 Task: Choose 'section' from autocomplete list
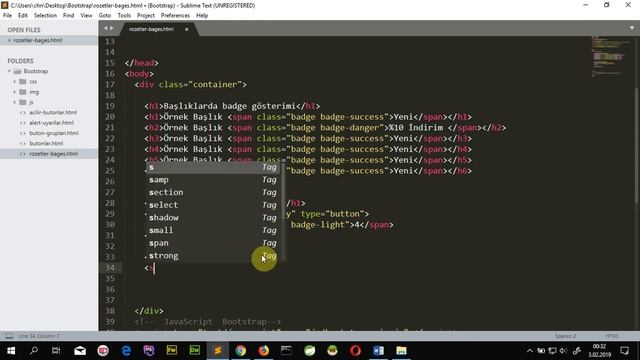[213, 193]
